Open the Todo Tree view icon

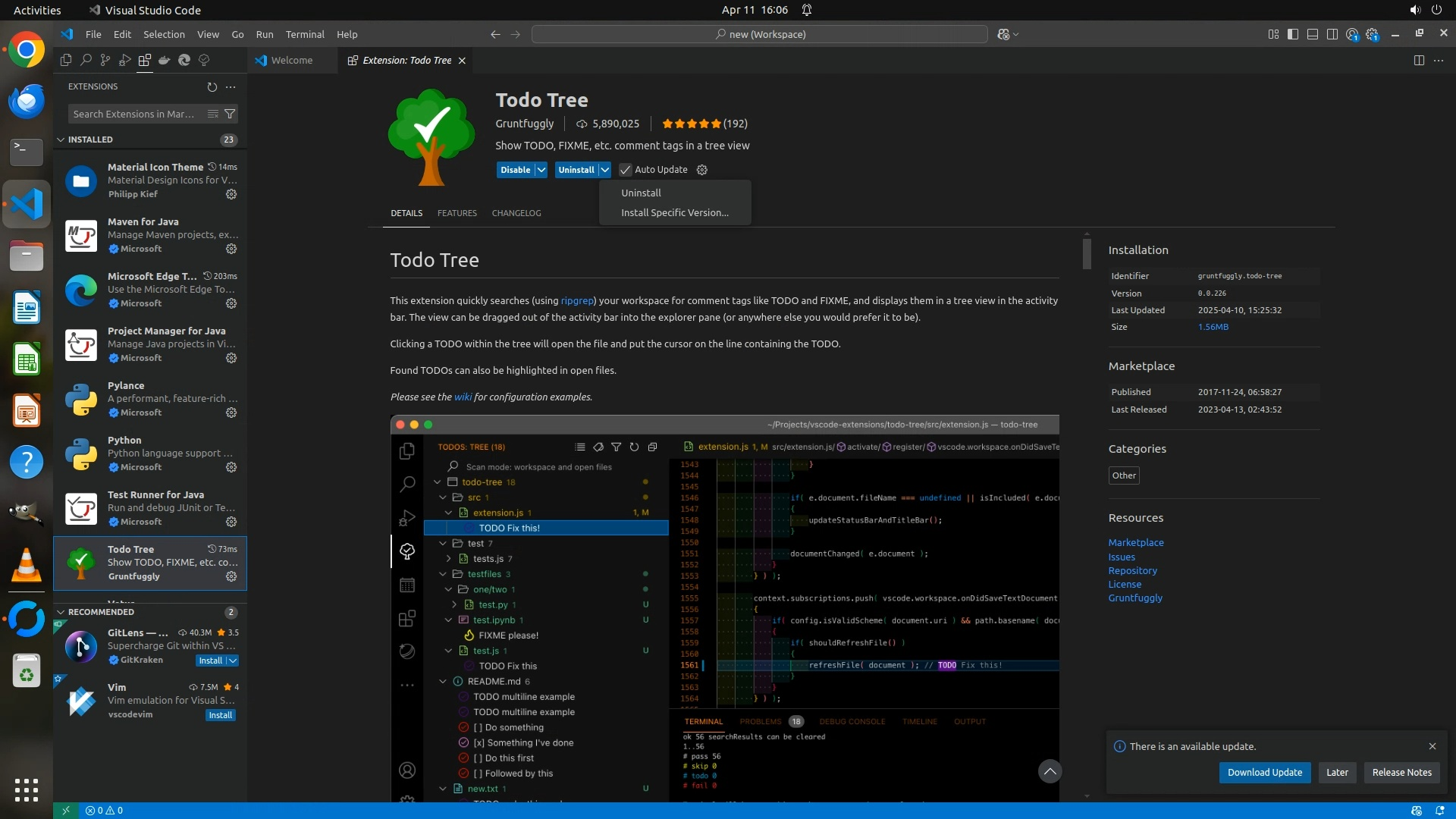[204, 60]
